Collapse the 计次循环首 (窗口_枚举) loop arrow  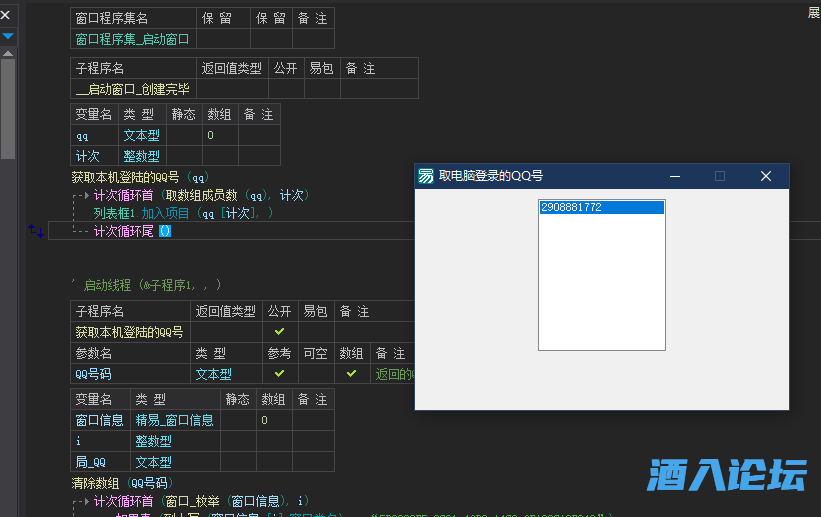pos(85,502)
